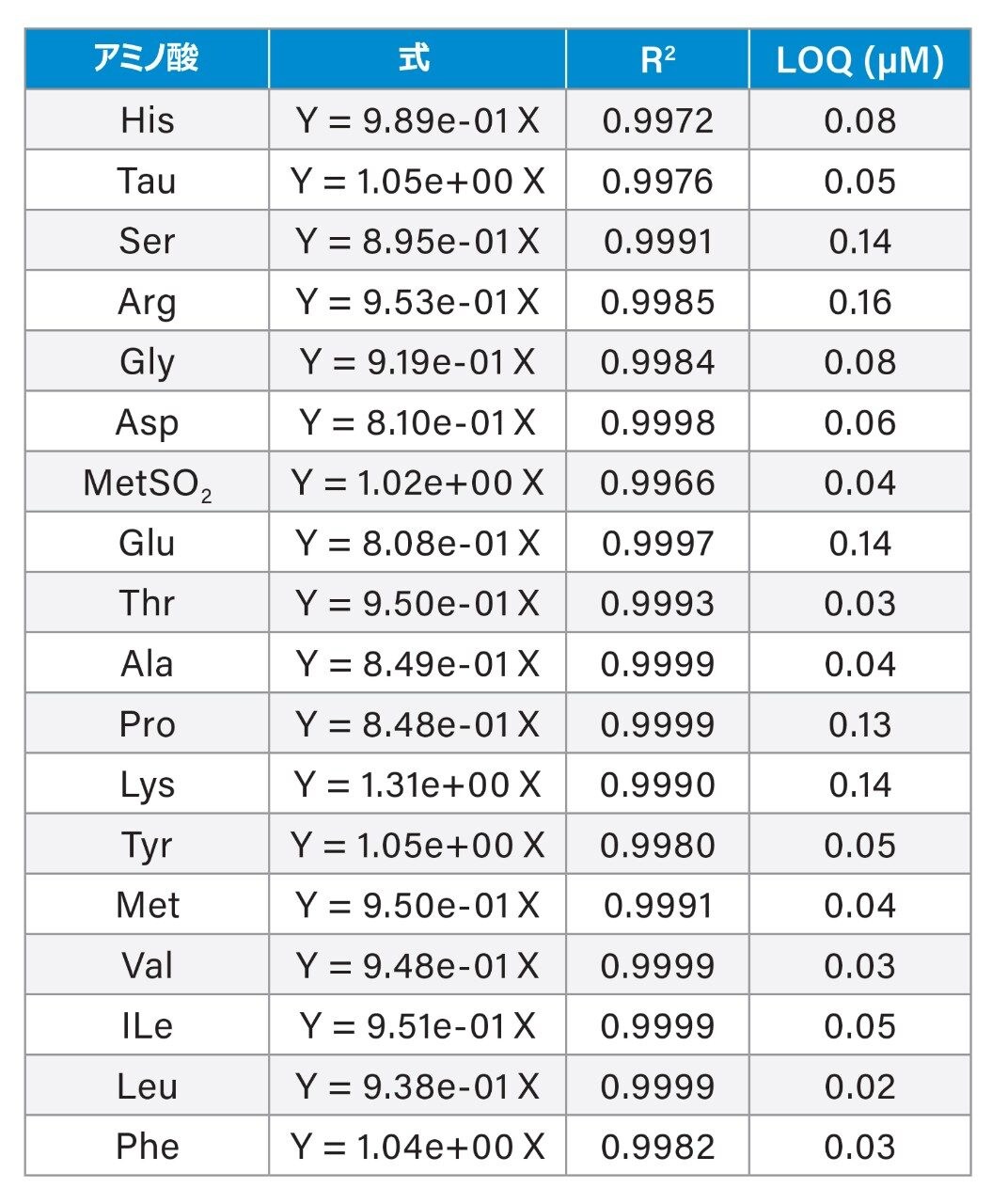
Task: Select the Val amino acid cell
Action: (147, 965)
